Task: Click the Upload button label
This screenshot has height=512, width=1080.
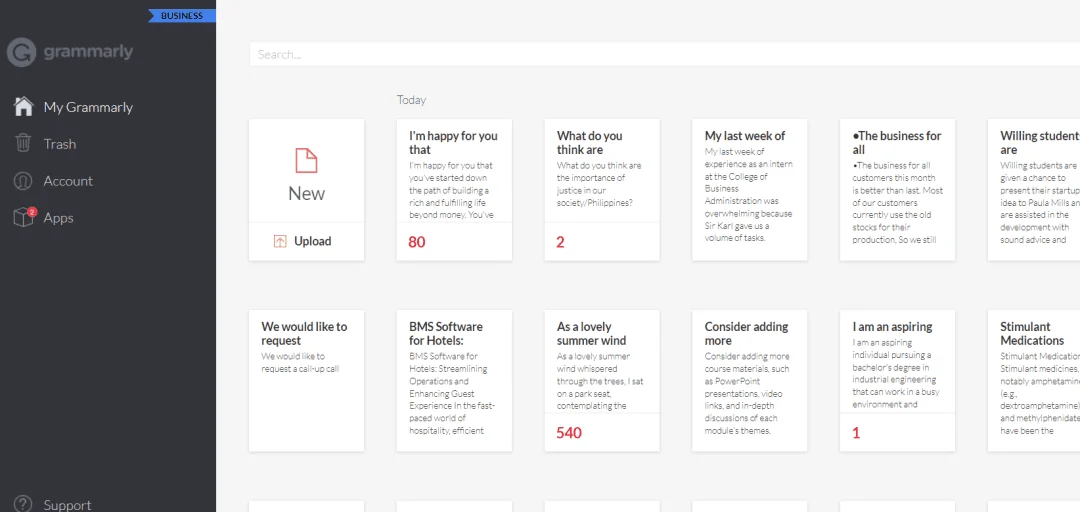Action: tap(313, 241)
